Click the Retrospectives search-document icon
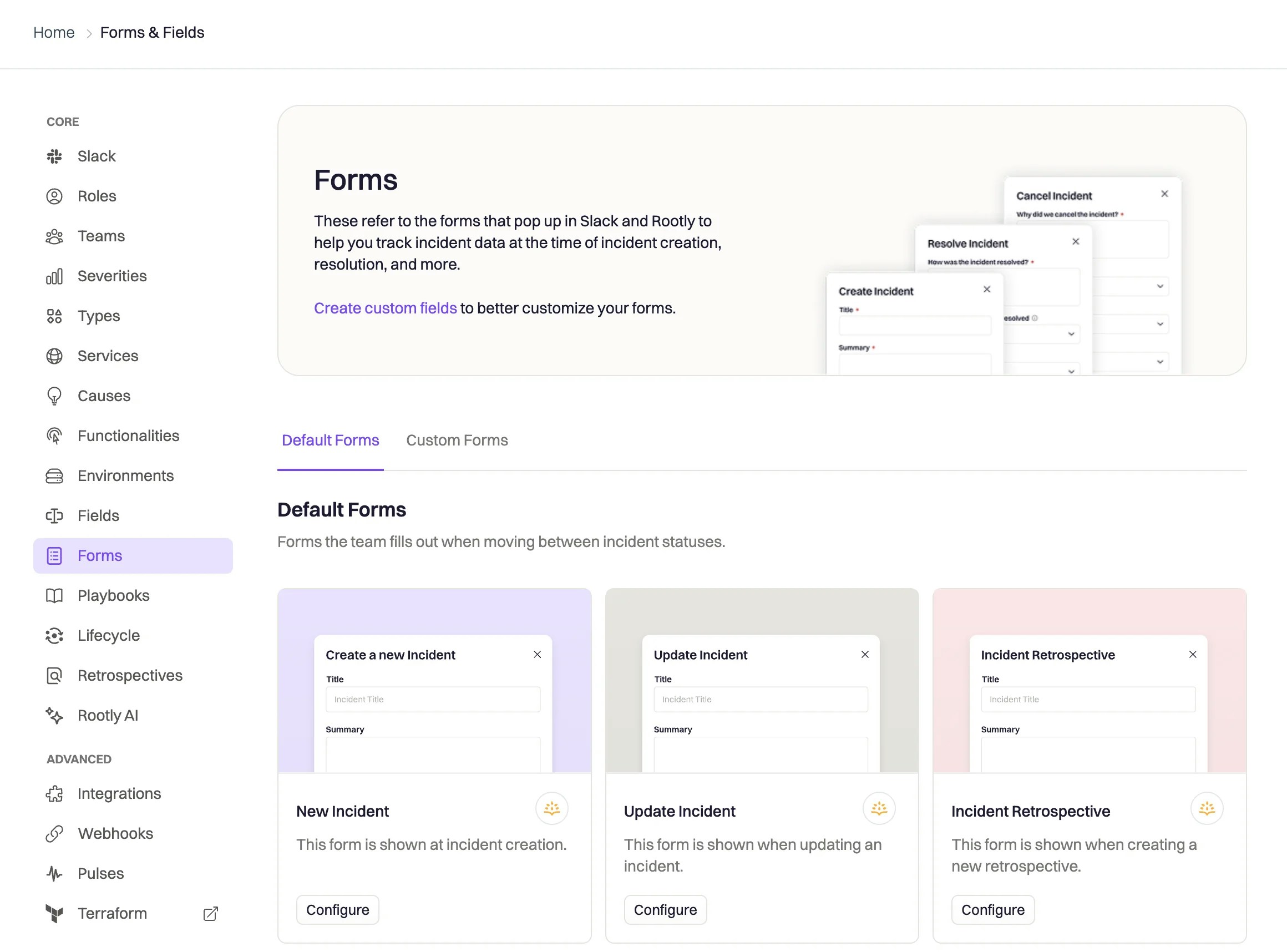The width and height of the screenshot is (1287, 952). tap(54, 675)
